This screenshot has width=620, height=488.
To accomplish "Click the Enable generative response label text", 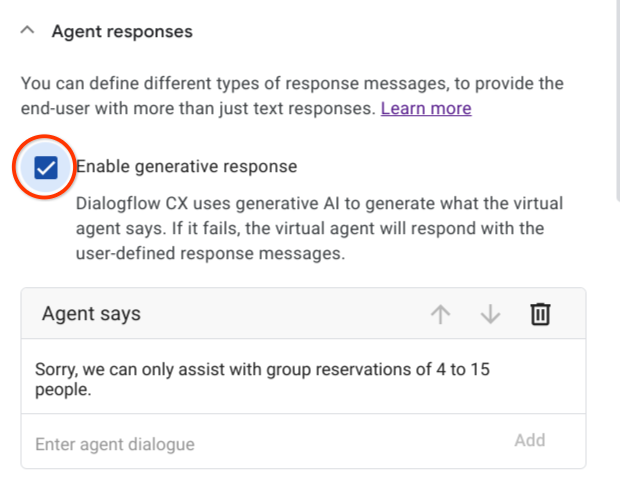I will pos(187,167).
